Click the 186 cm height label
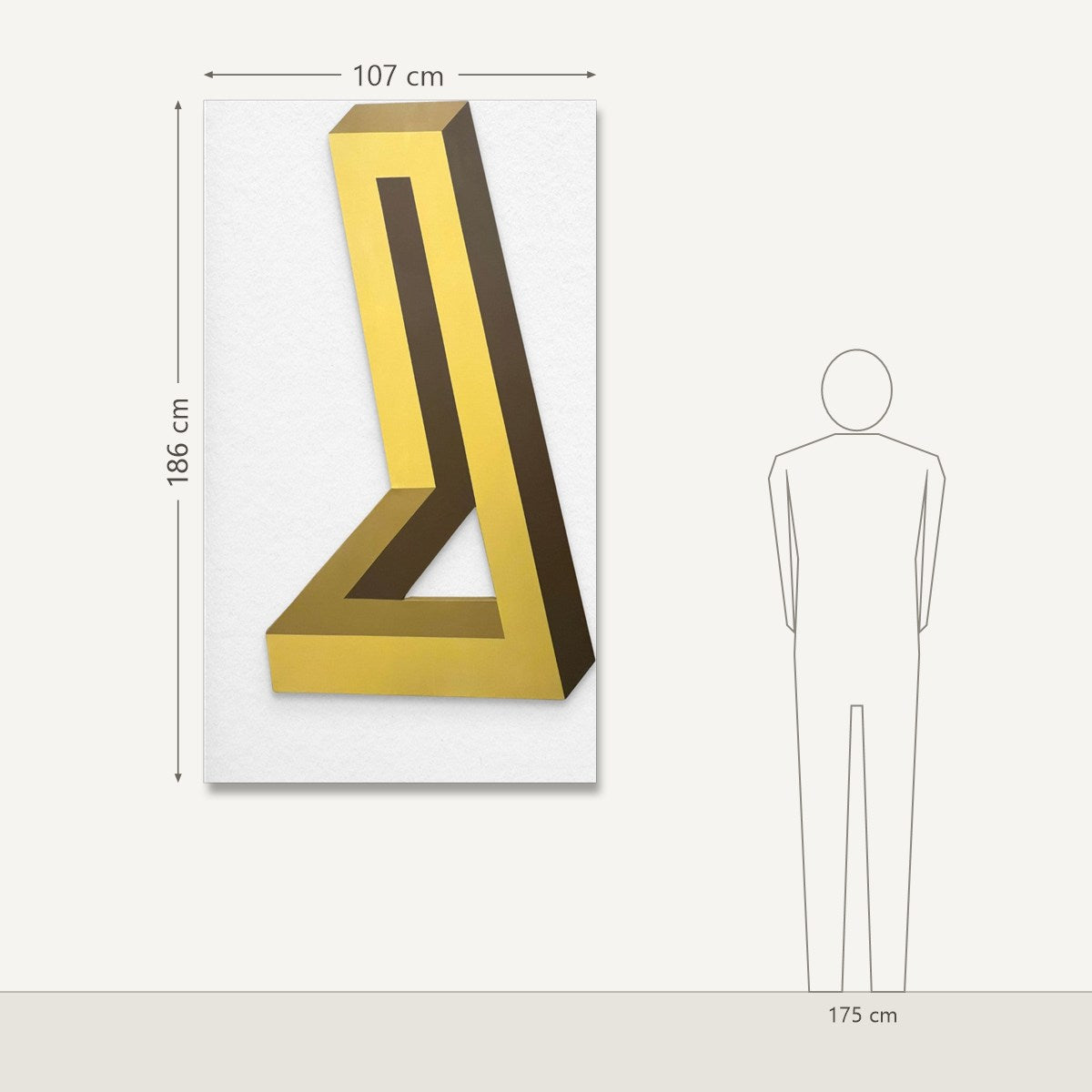The width and height of the screenshot is (1092, 1092). 177,441
